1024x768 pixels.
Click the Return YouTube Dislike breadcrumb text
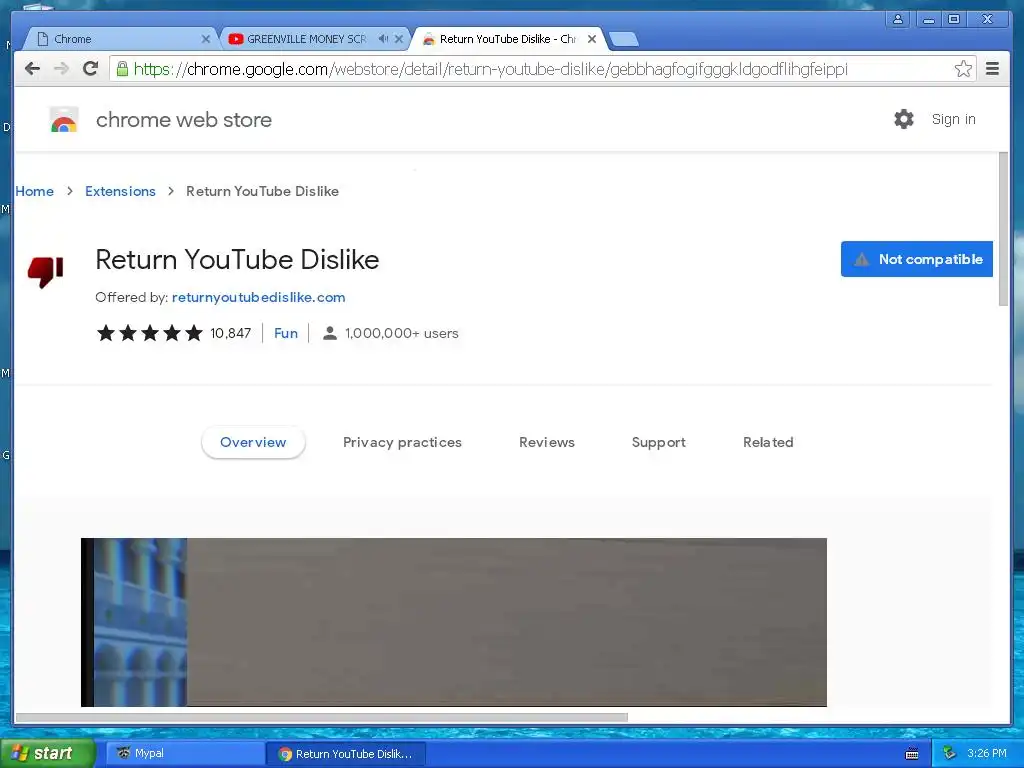pos(263,191)
